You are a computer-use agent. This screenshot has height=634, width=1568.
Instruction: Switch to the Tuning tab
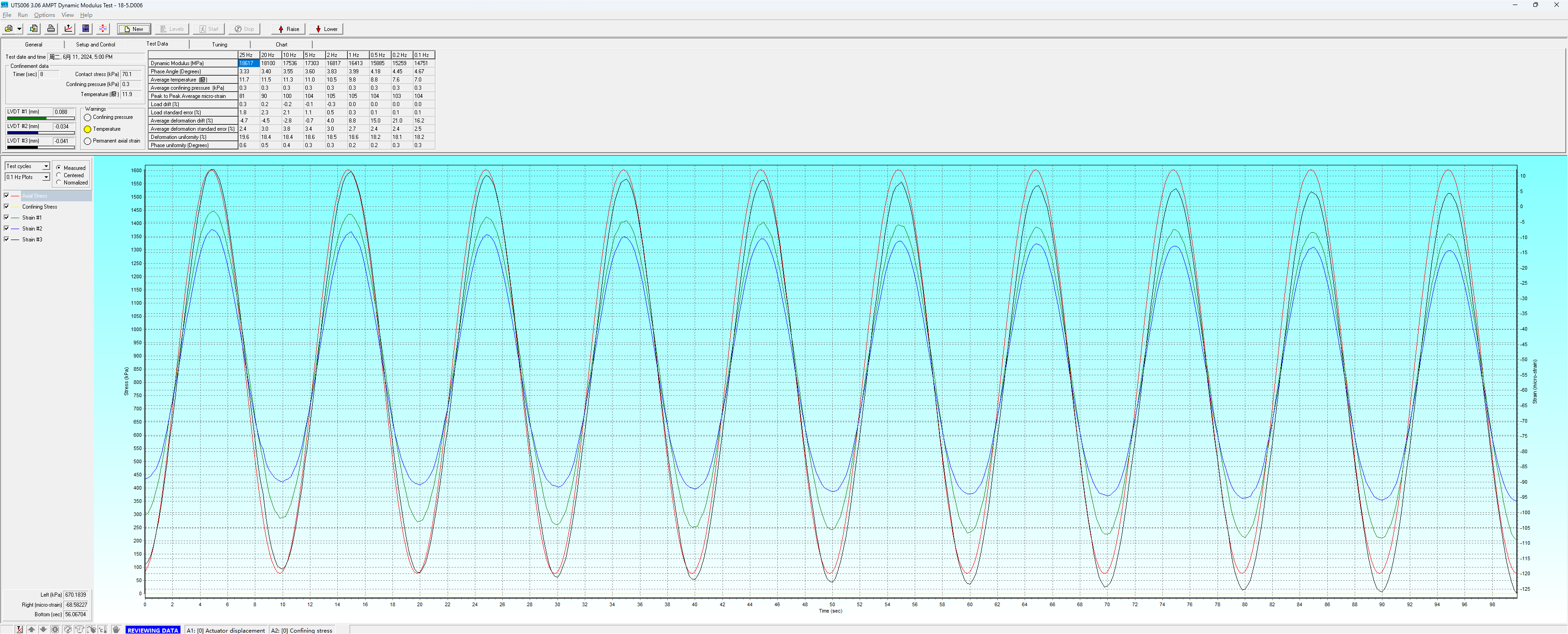(220, 45)
